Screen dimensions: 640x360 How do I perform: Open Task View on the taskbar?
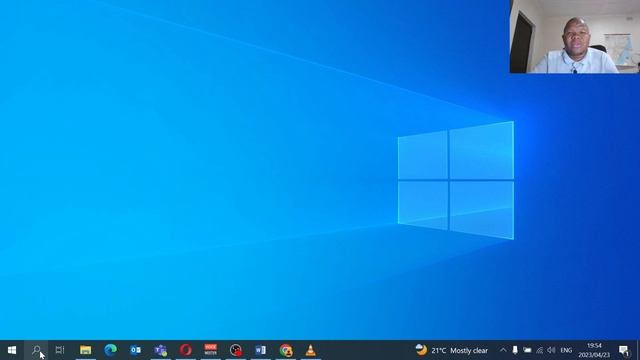tap(60, 350)
